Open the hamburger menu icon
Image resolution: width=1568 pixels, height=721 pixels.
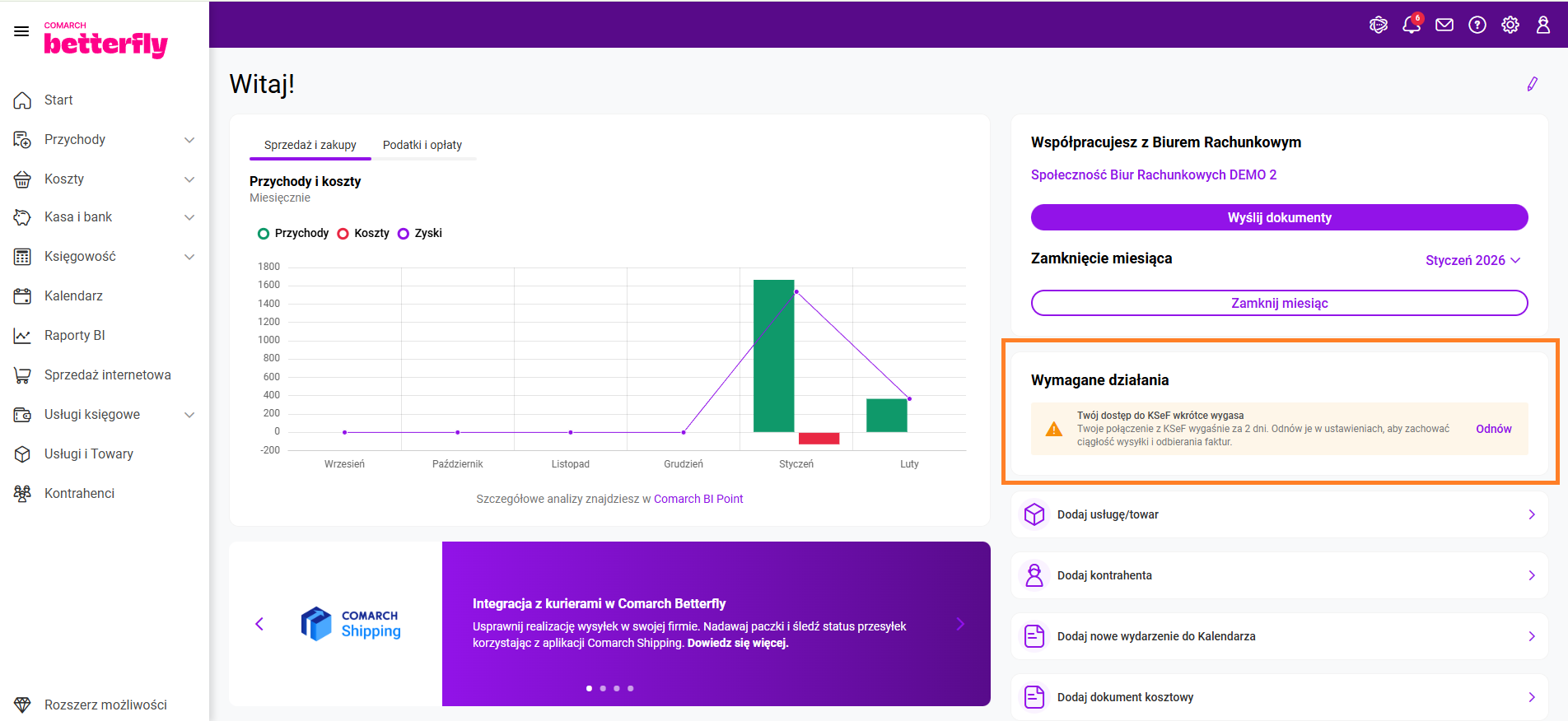pyautogui.click(x=21, y=31)
